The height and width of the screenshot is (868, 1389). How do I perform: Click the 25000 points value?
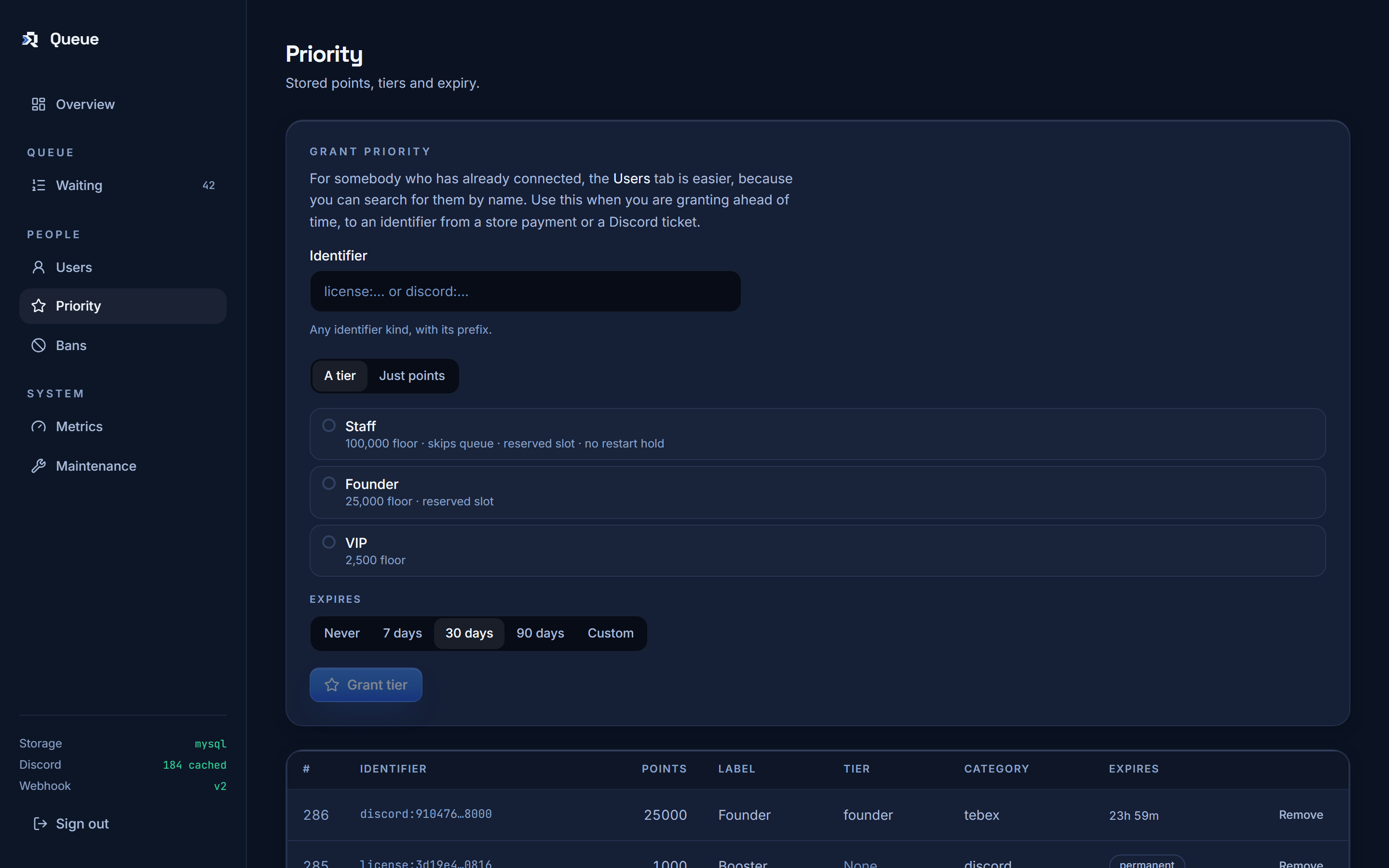tap(665, 815)
